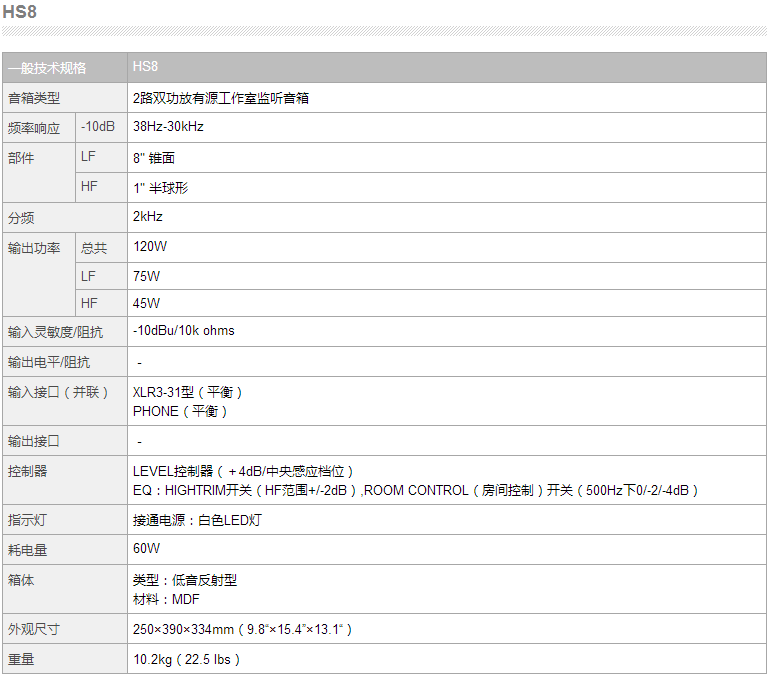767x676 pixels.
Task: Select the 输出接口 label
Action: tap(34, 441)
